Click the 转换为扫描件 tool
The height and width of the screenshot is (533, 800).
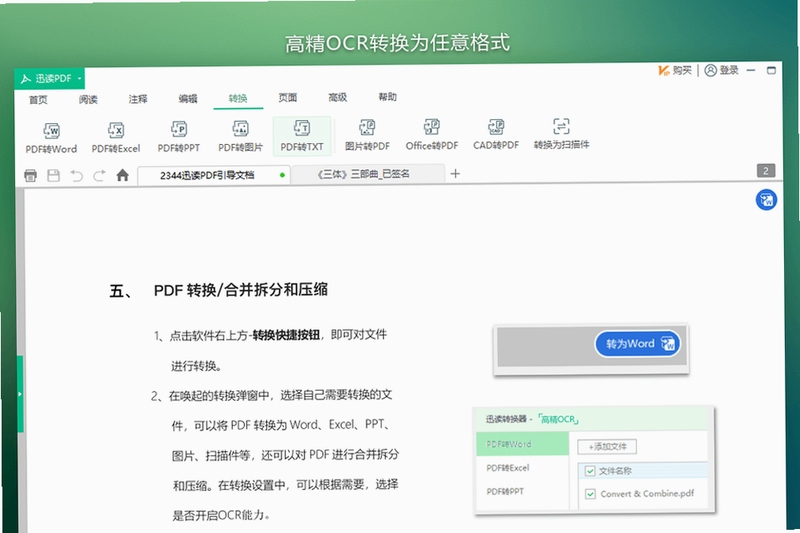[561, 134]
